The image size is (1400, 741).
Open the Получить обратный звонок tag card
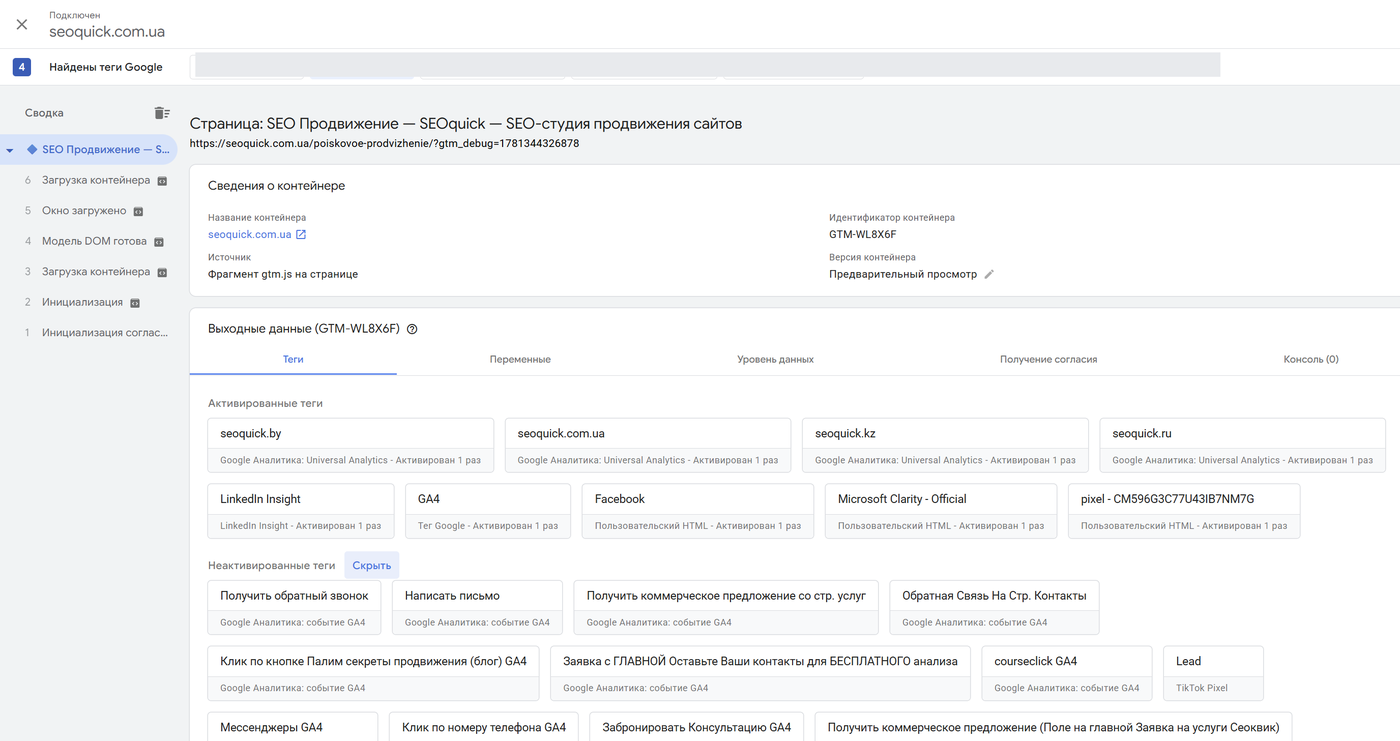click(x=294, y=607)
